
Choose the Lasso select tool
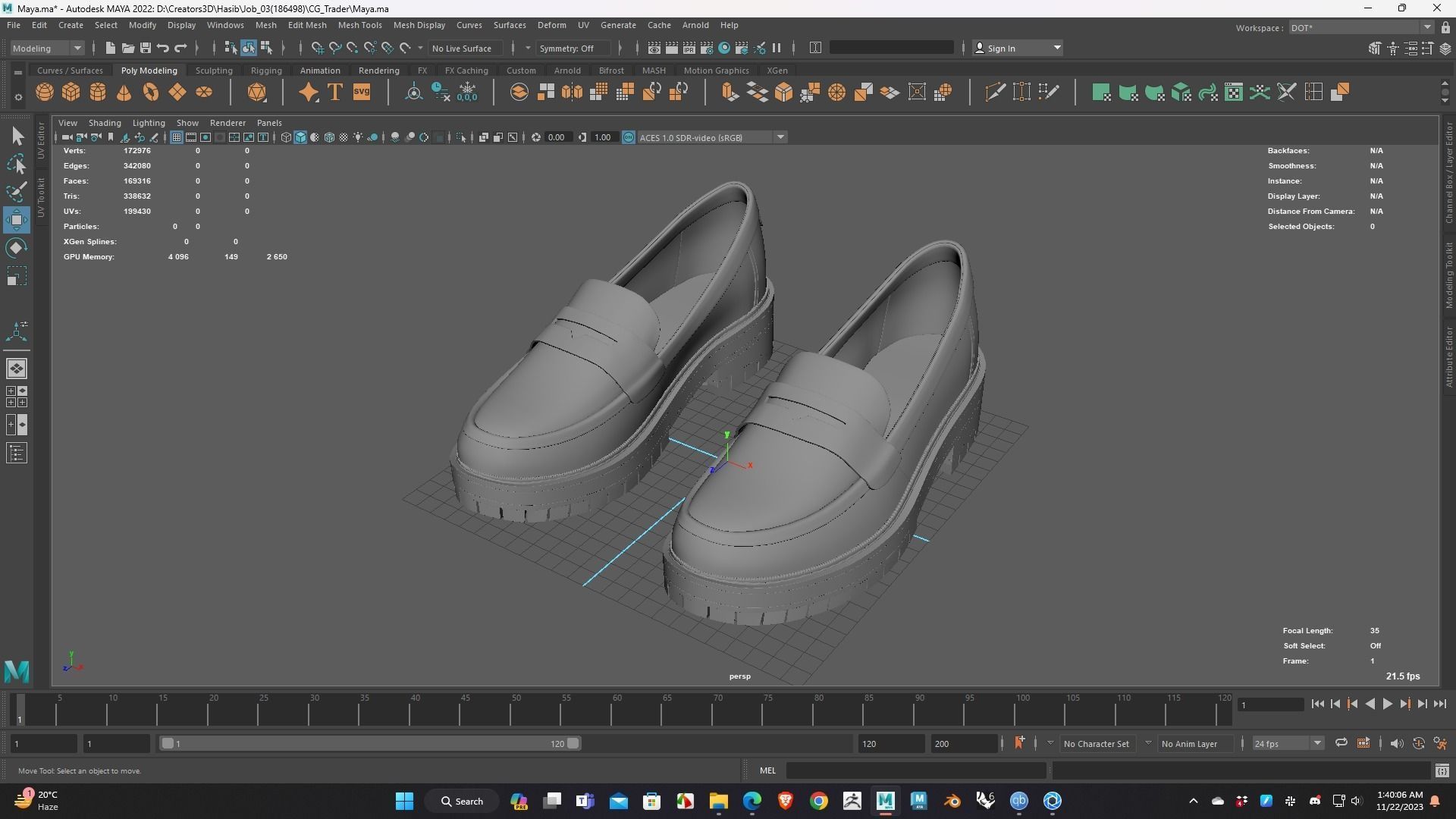click(17, 165)
